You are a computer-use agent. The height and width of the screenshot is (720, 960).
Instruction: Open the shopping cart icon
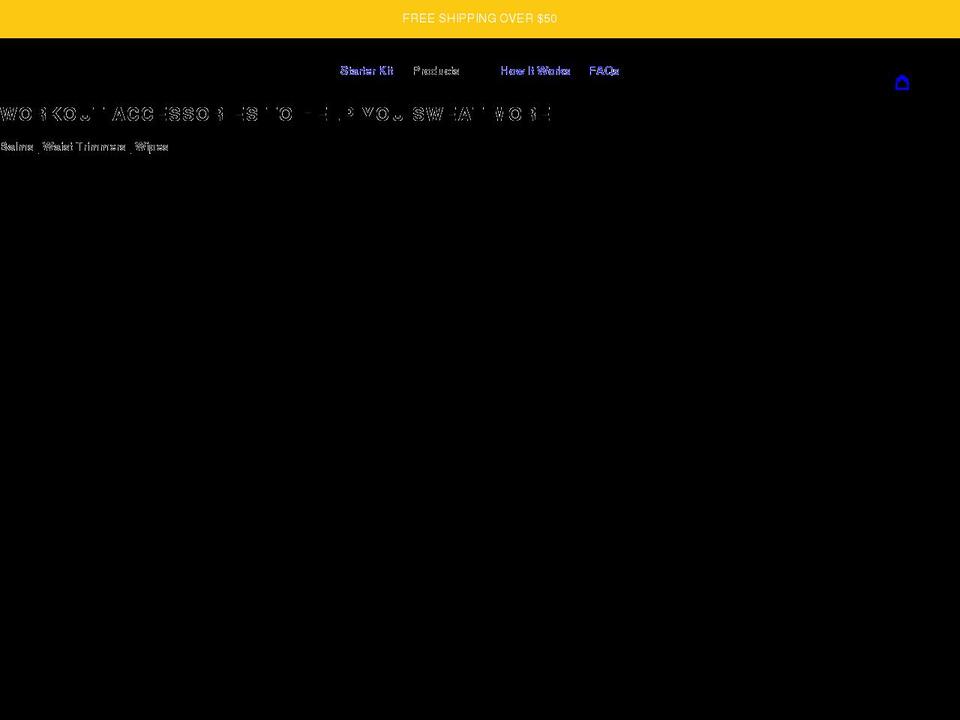[902, 83]
